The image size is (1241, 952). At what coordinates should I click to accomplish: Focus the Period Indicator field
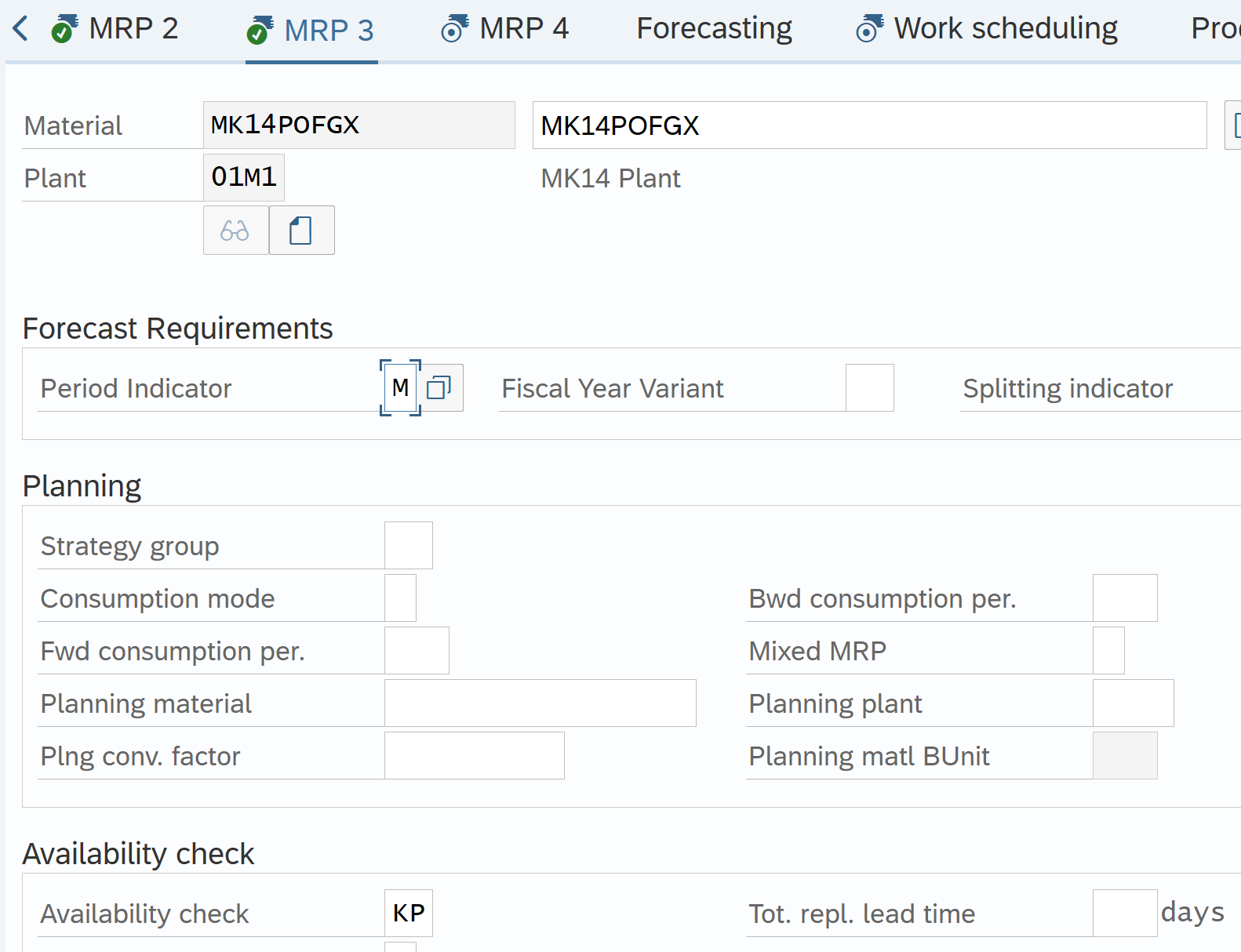tap(400, 388)
